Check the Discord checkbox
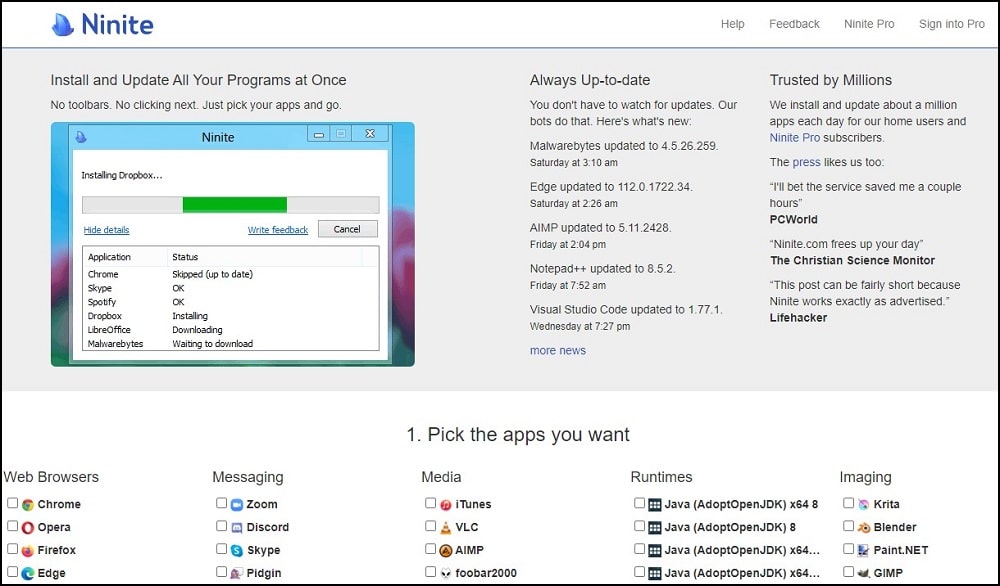This screenshot has height=586, width=1000. click(x=221, y=526)
